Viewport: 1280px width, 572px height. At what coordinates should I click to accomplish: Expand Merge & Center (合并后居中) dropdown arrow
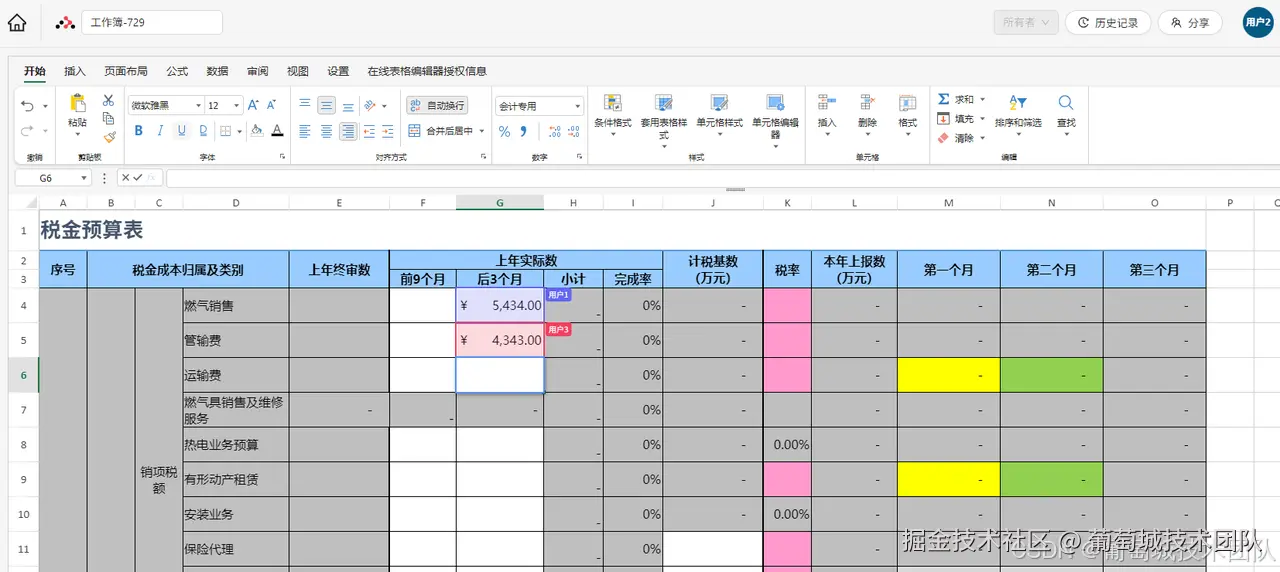click(x=482, y=131)
